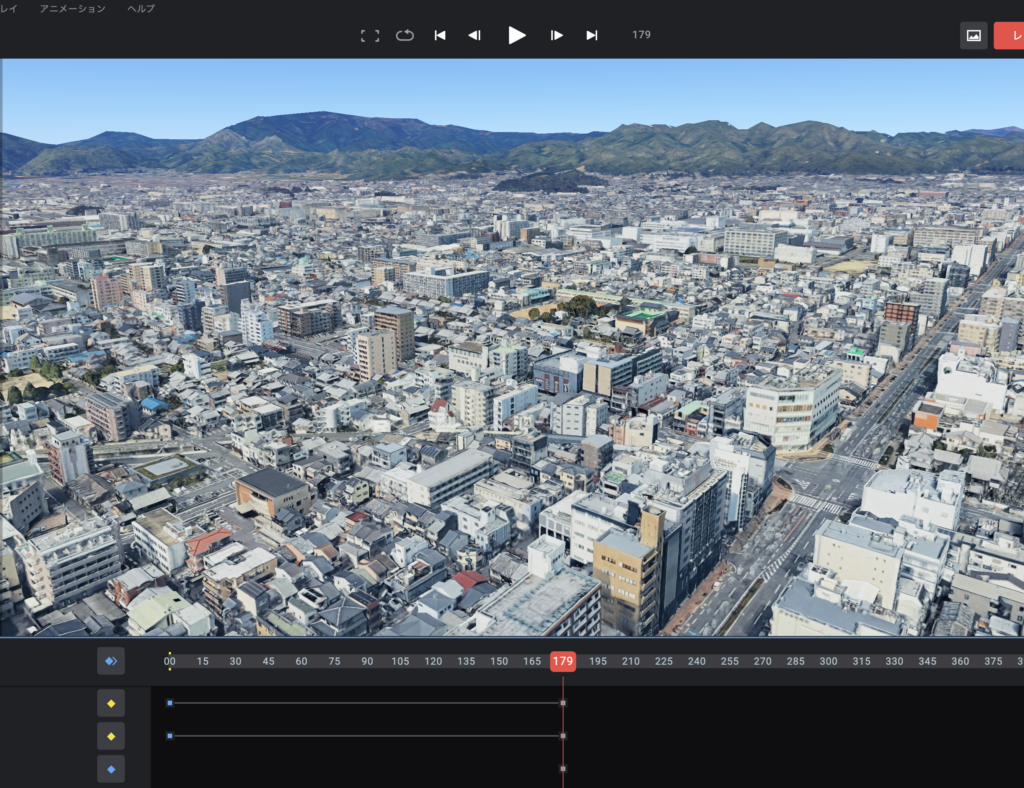Screen dimensions: 1024x788
Task: Toggle keyframe diamond for first attribute track
Action: coord(111,703)
